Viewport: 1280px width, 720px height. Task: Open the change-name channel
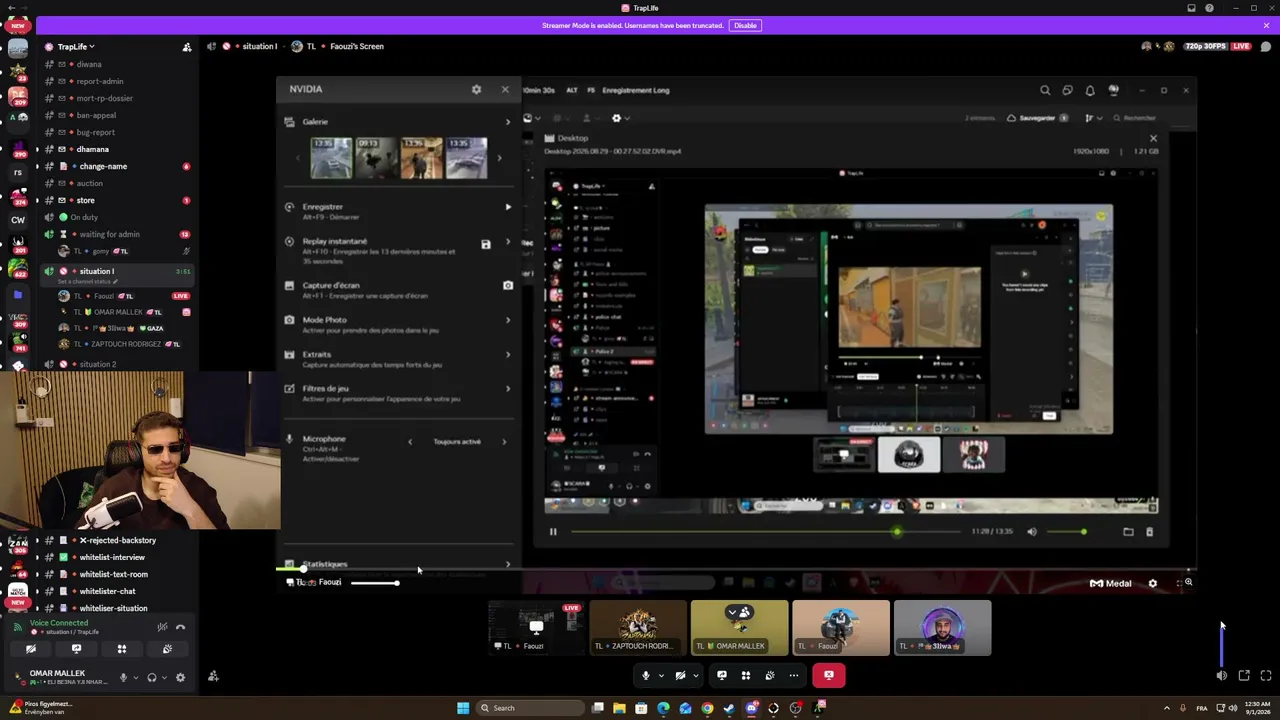pos(103,166)
